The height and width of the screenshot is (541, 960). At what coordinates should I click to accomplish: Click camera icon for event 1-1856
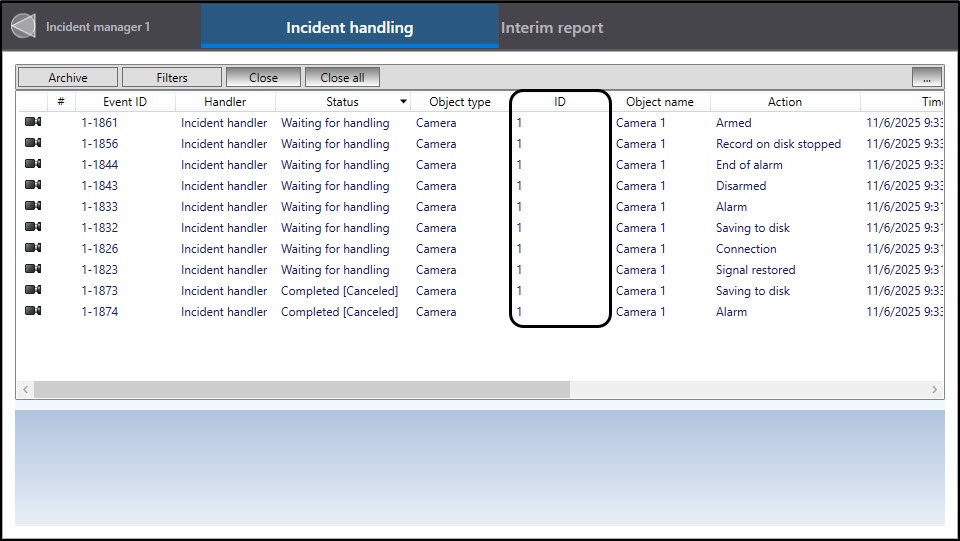coord(33,143)
